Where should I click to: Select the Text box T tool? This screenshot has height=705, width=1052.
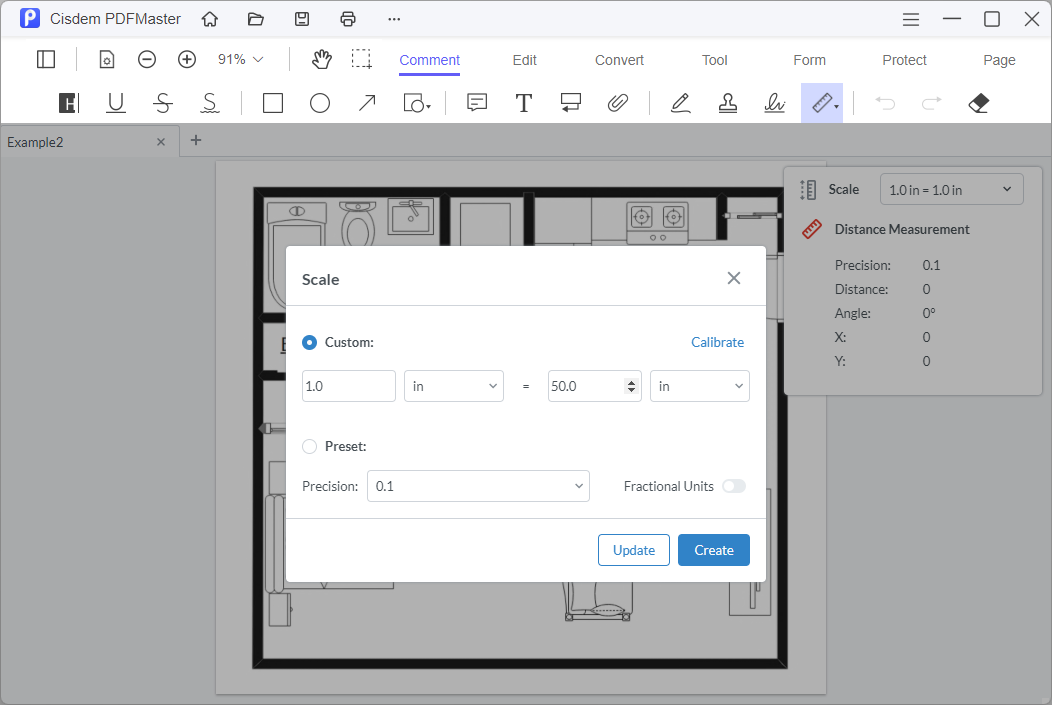click(x=523, y=103)
